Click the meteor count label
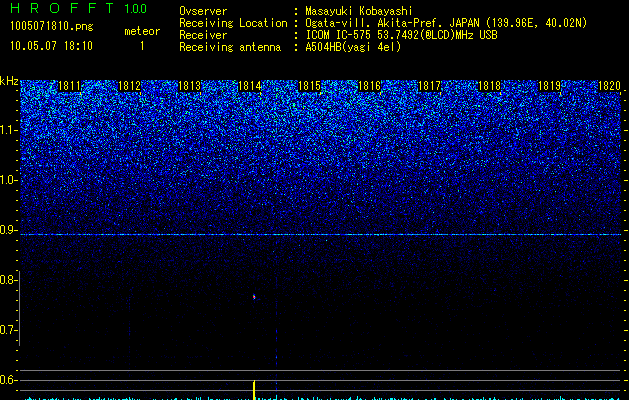 (x=142, y=31)
